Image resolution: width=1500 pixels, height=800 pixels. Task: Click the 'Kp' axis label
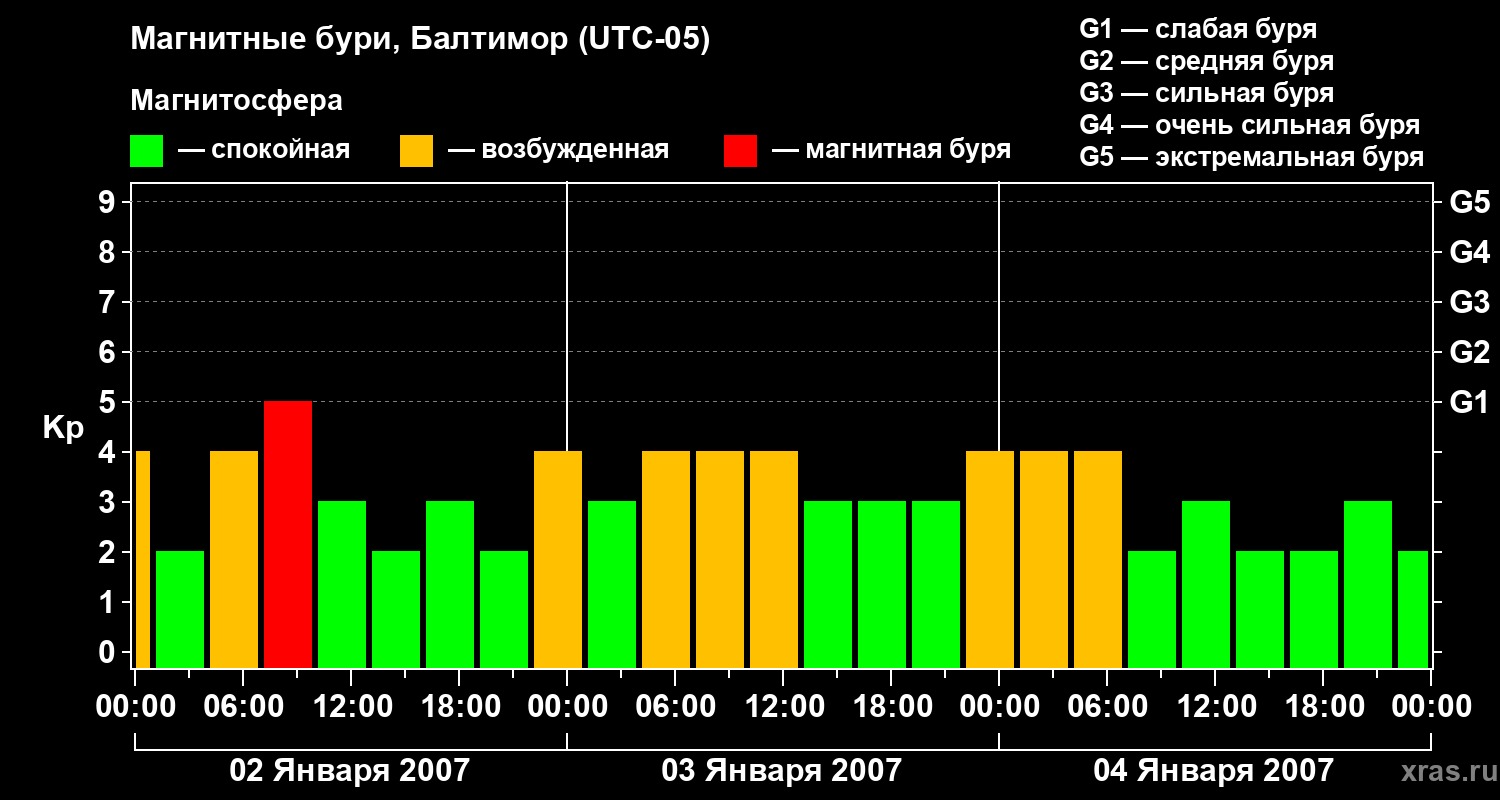[x=63, y=428]
